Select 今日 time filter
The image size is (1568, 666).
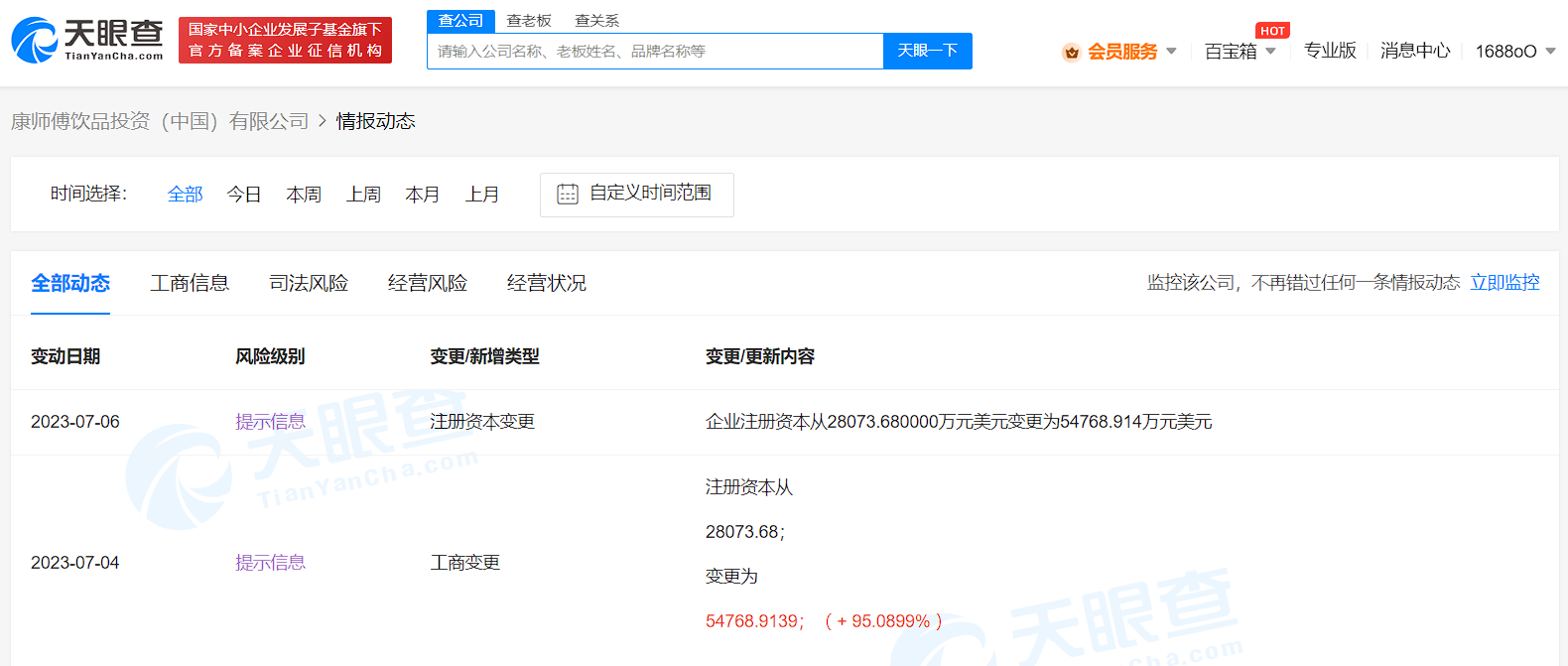click(244, 195)
